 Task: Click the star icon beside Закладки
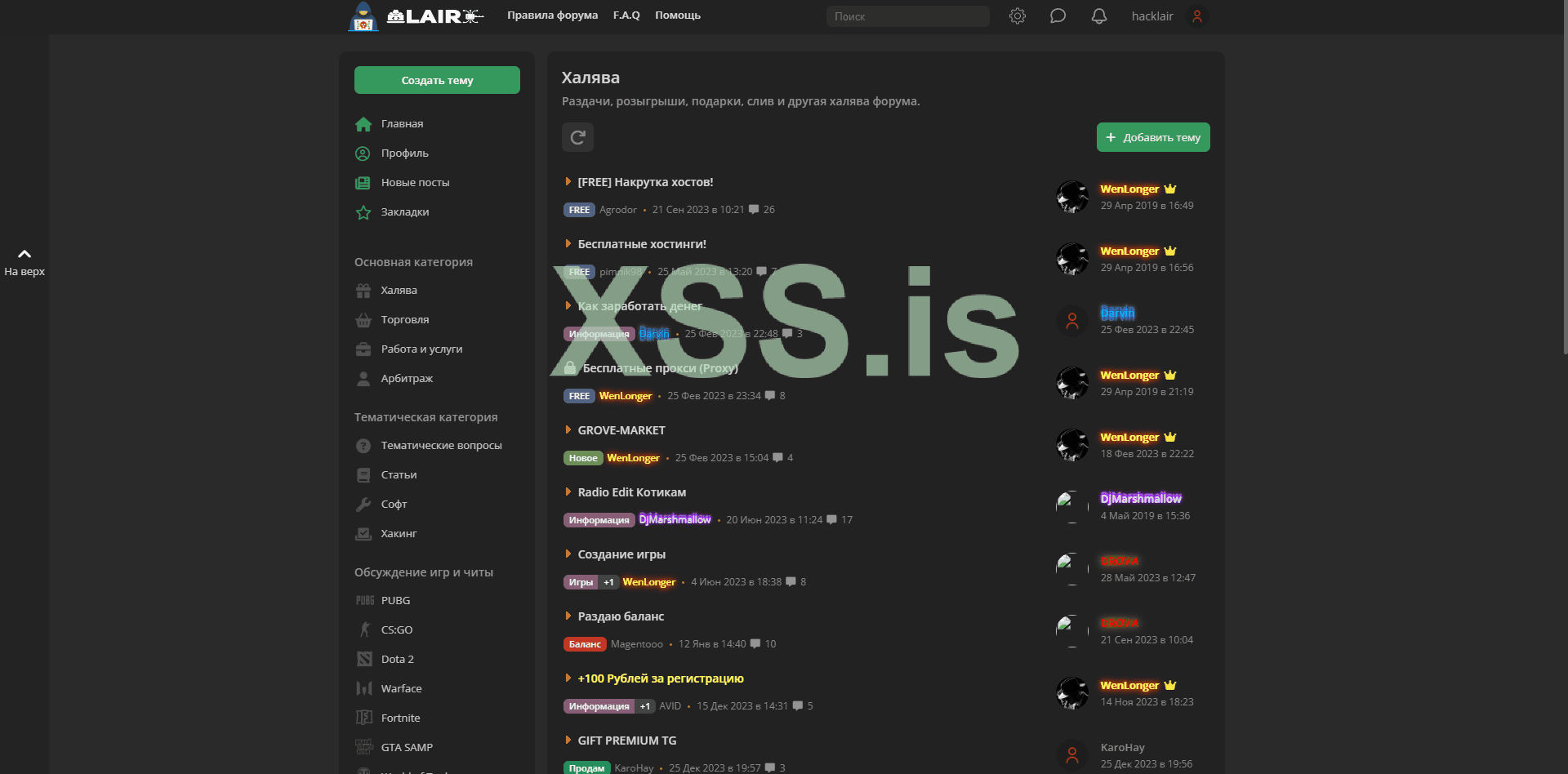coord(363,212)
